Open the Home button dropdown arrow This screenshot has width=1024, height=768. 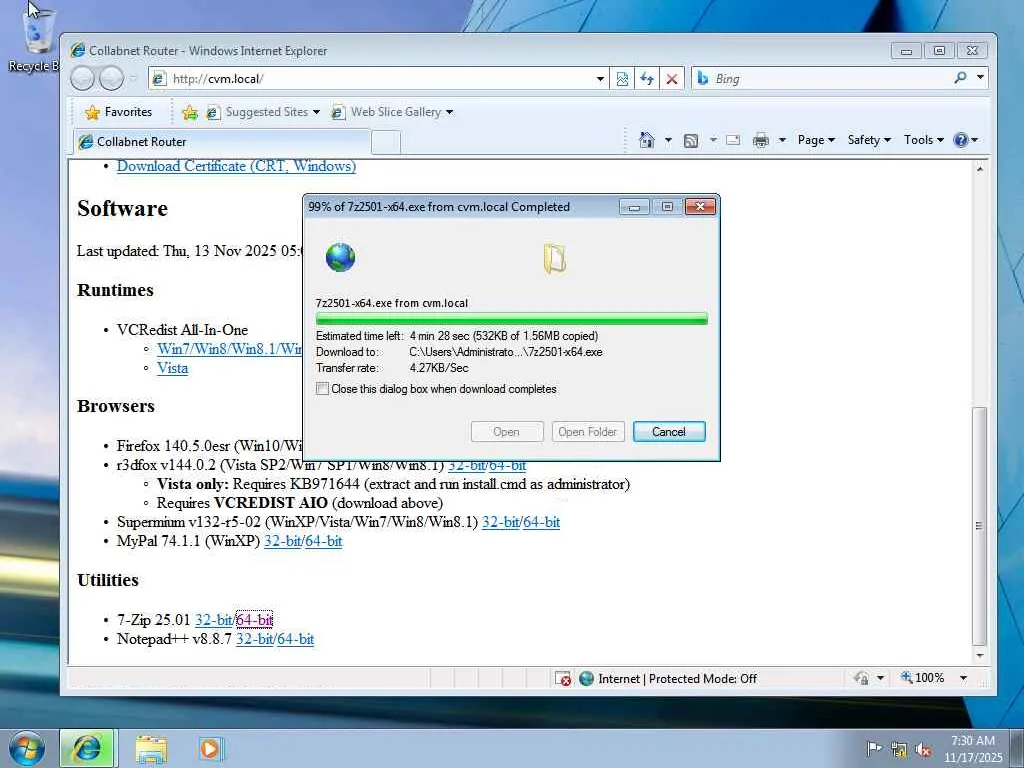668,140
